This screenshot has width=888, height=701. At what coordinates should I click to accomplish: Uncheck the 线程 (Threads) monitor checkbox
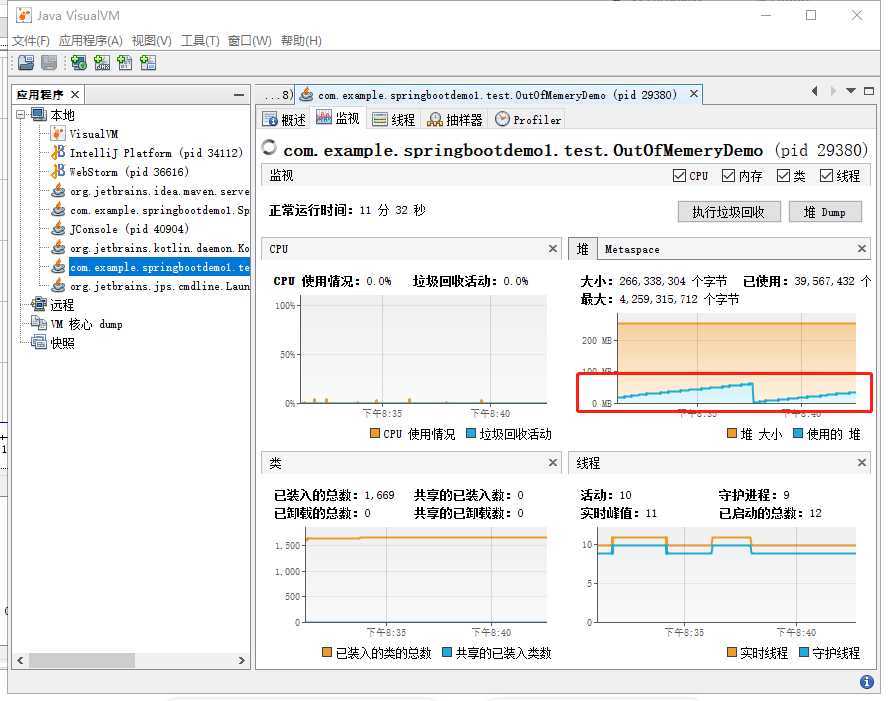pos(826,176)
